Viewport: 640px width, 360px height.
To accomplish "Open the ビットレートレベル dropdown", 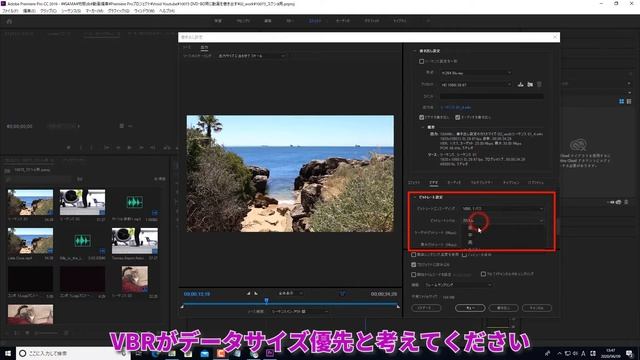I will point(503,220).
